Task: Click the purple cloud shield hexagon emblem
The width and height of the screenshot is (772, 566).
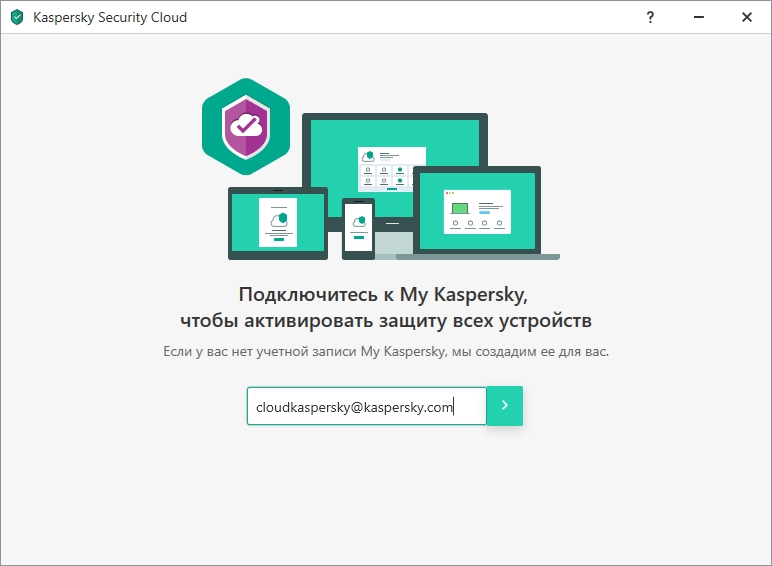Action: point(246,126)
